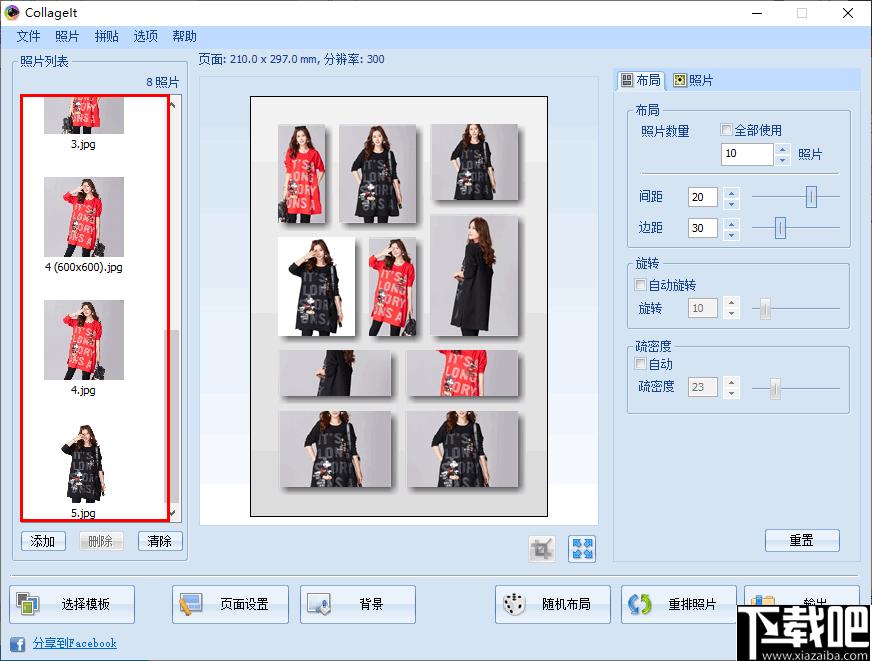Click 旋转 stepper up arrow

click(x=731, y=304)
